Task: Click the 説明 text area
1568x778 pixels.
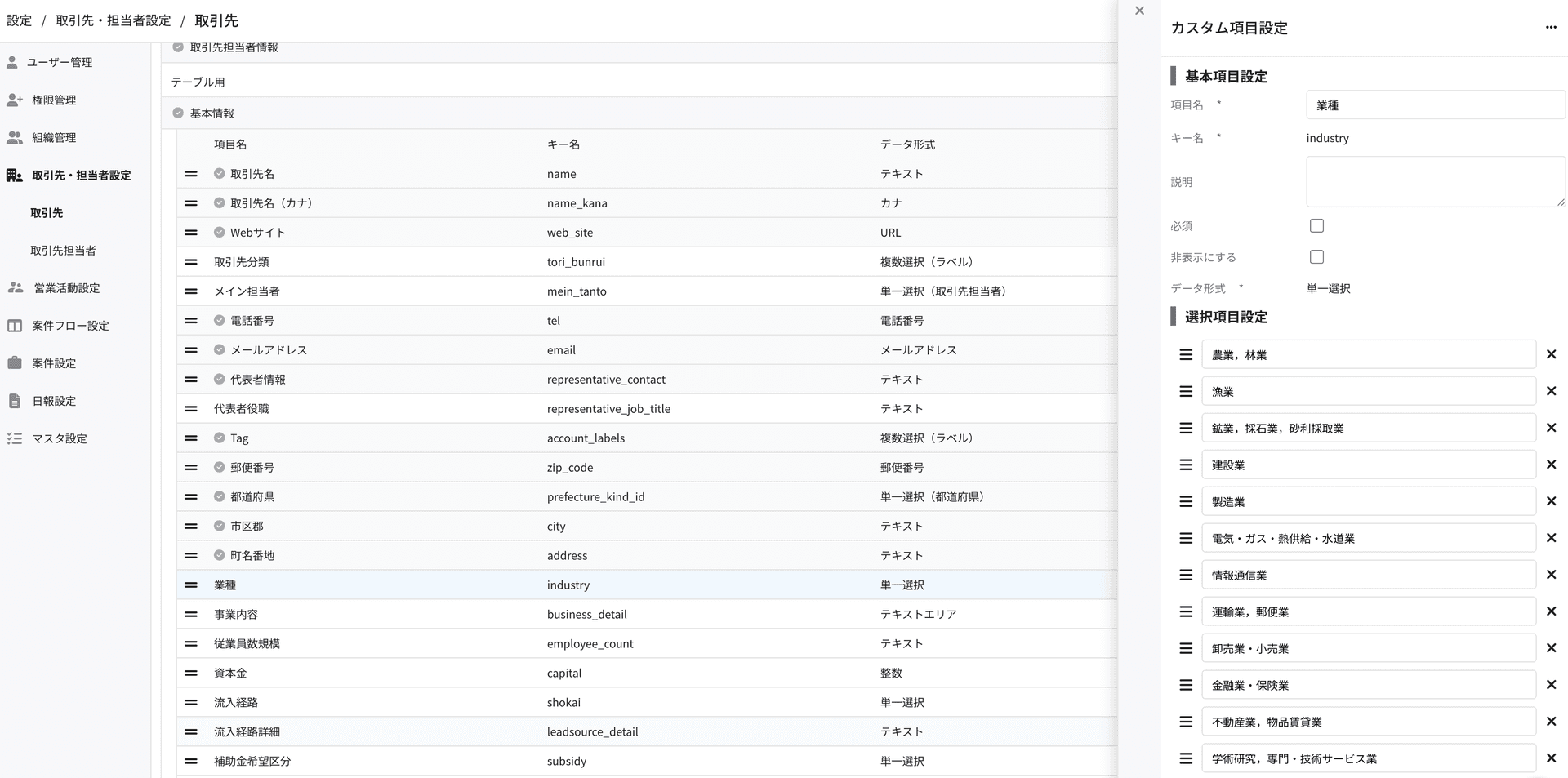Action: pyautogui.click(x=1435, y=181)
